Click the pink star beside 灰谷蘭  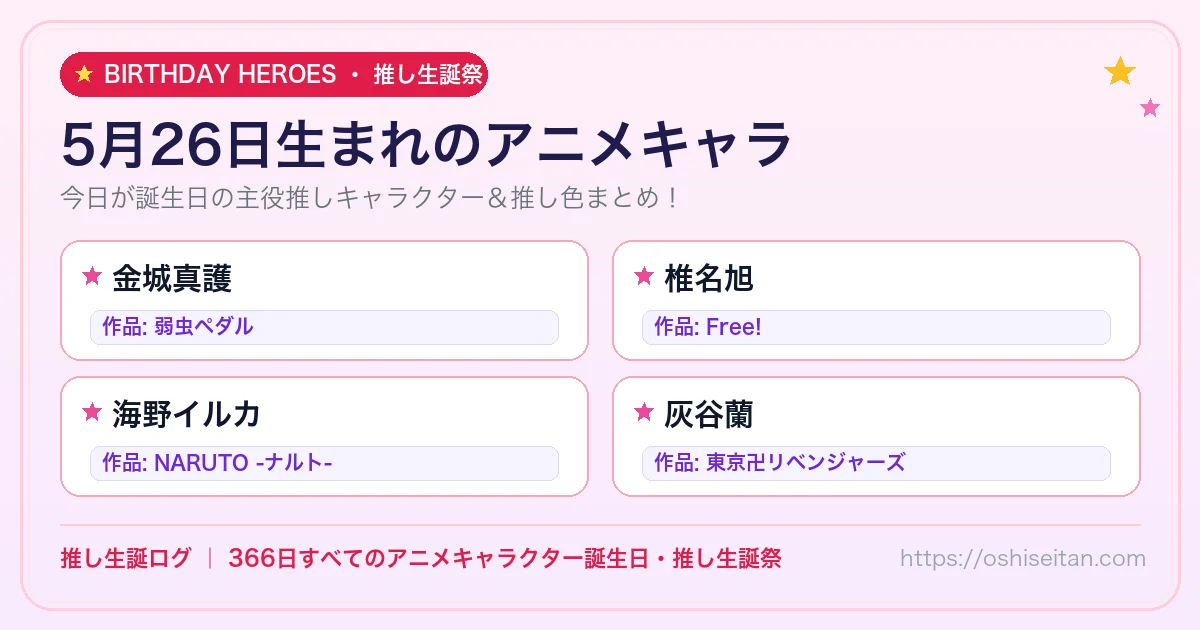click(x=644, y=412)
